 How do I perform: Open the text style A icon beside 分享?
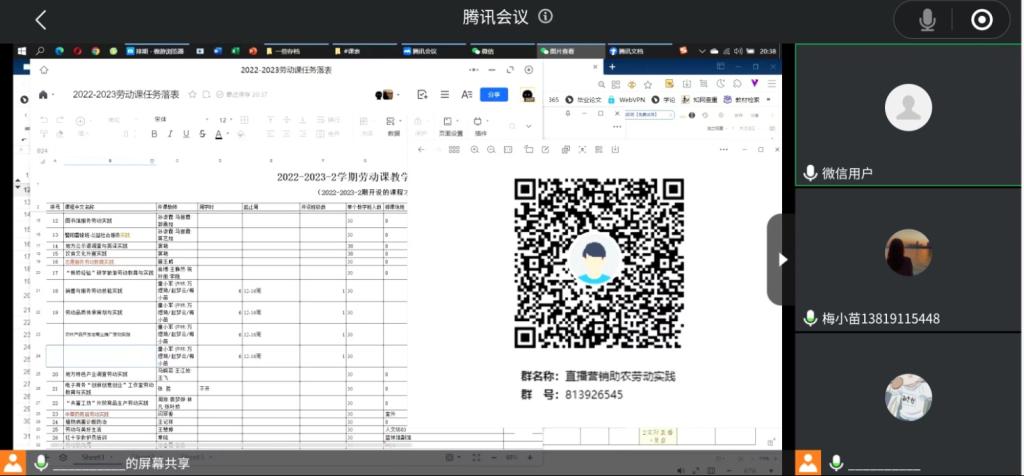[x=466, y=95]
